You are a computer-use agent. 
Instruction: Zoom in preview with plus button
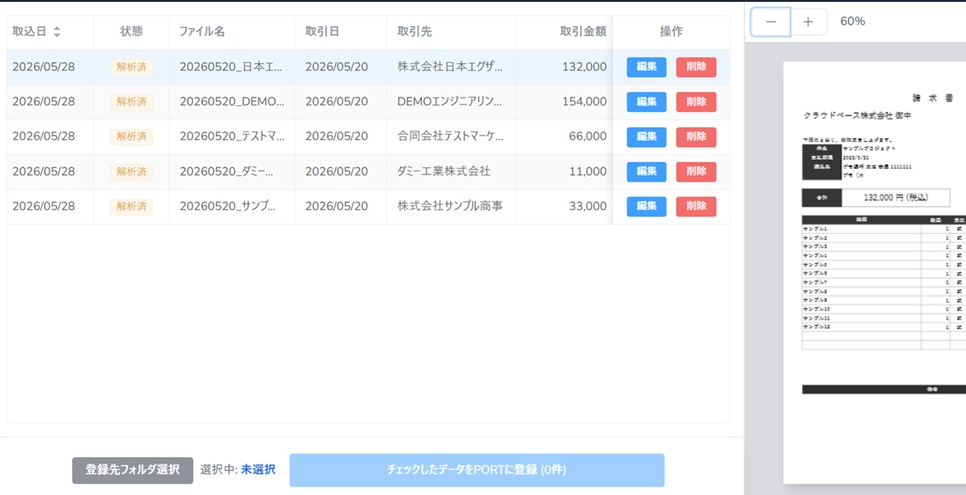[x=808, y=22]
